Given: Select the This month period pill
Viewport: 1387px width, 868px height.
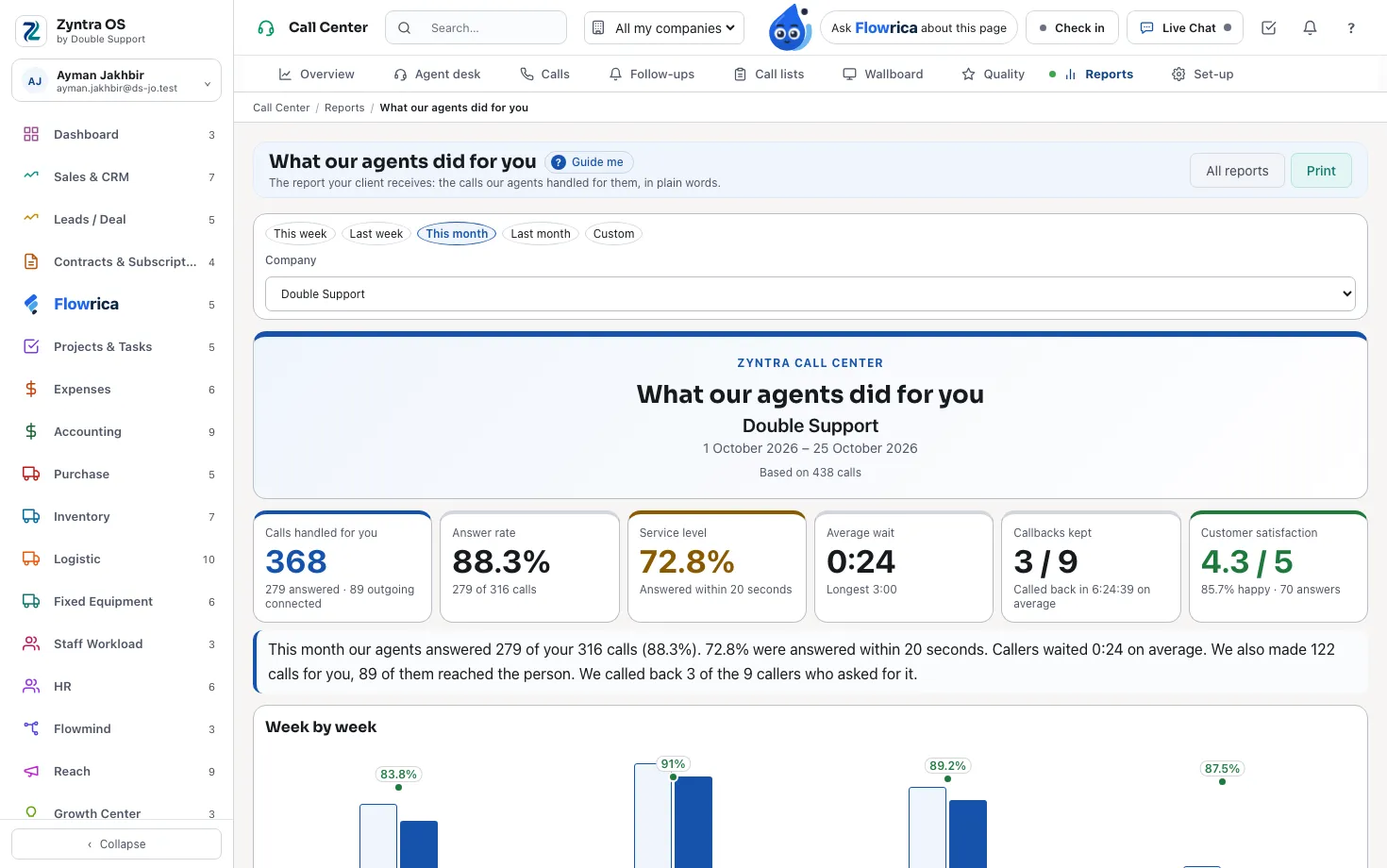Looking at the screenshot, I should click(x=457, y=234).
